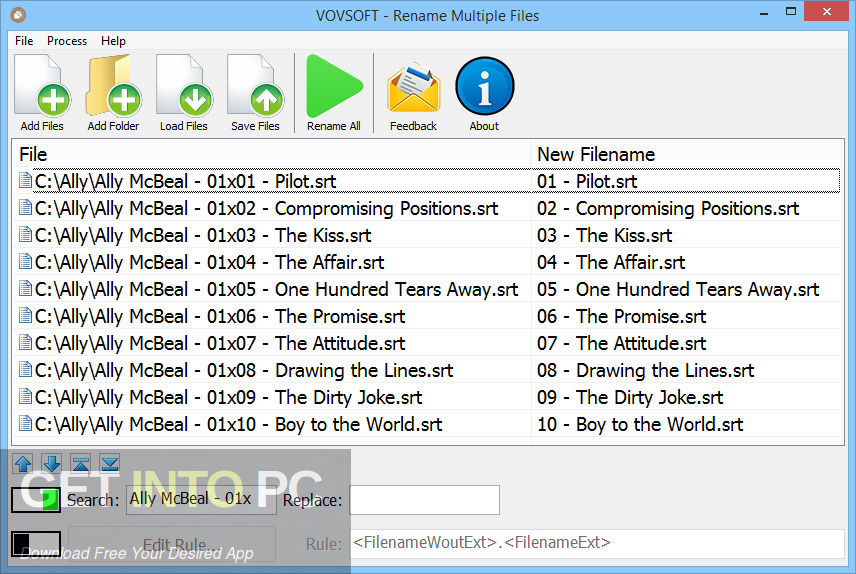Click new filename '02 - Compromising Positions.srt'
The width and height of the screenshot is (856, 574).
668,208
